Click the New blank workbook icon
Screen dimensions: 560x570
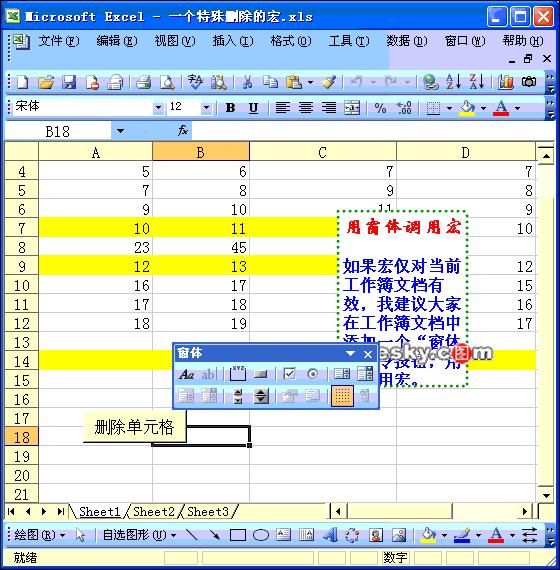pos(23,82)
